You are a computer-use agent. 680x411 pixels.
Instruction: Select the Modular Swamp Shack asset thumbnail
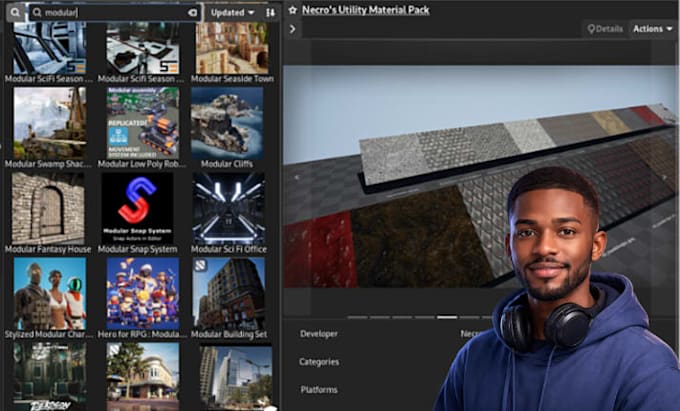49,123
